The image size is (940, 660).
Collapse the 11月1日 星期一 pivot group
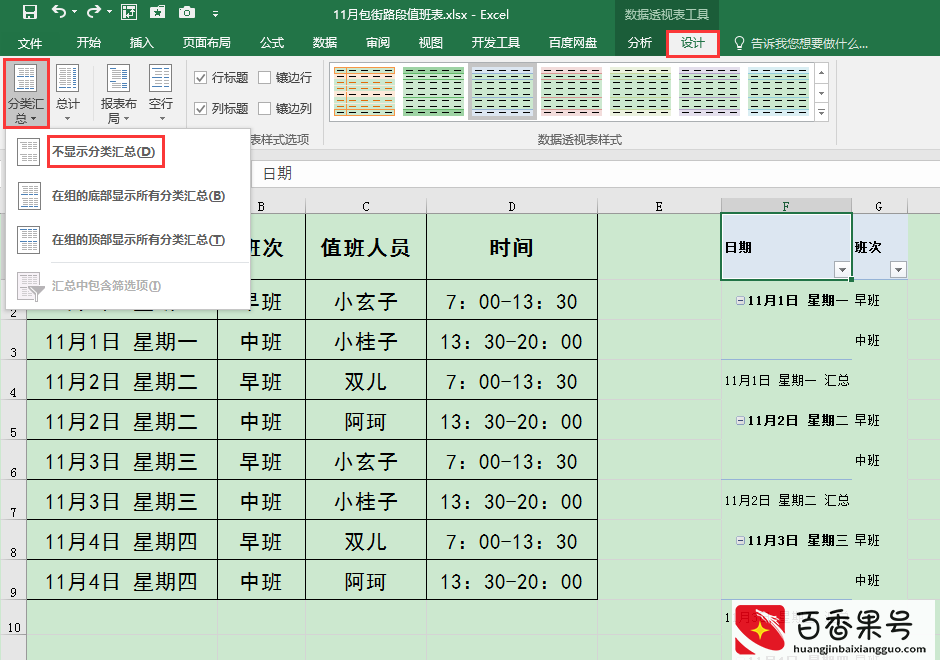click(740, 300)
